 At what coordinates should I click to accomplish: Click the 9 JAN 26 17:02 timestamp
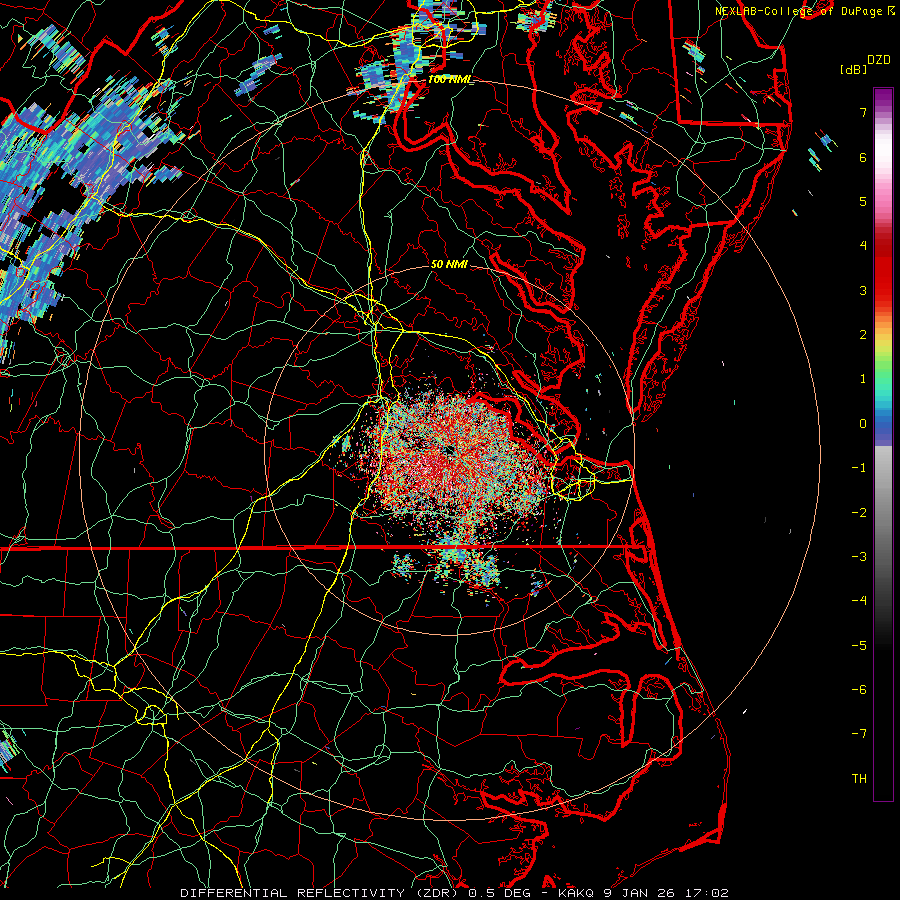coord(666,893)
